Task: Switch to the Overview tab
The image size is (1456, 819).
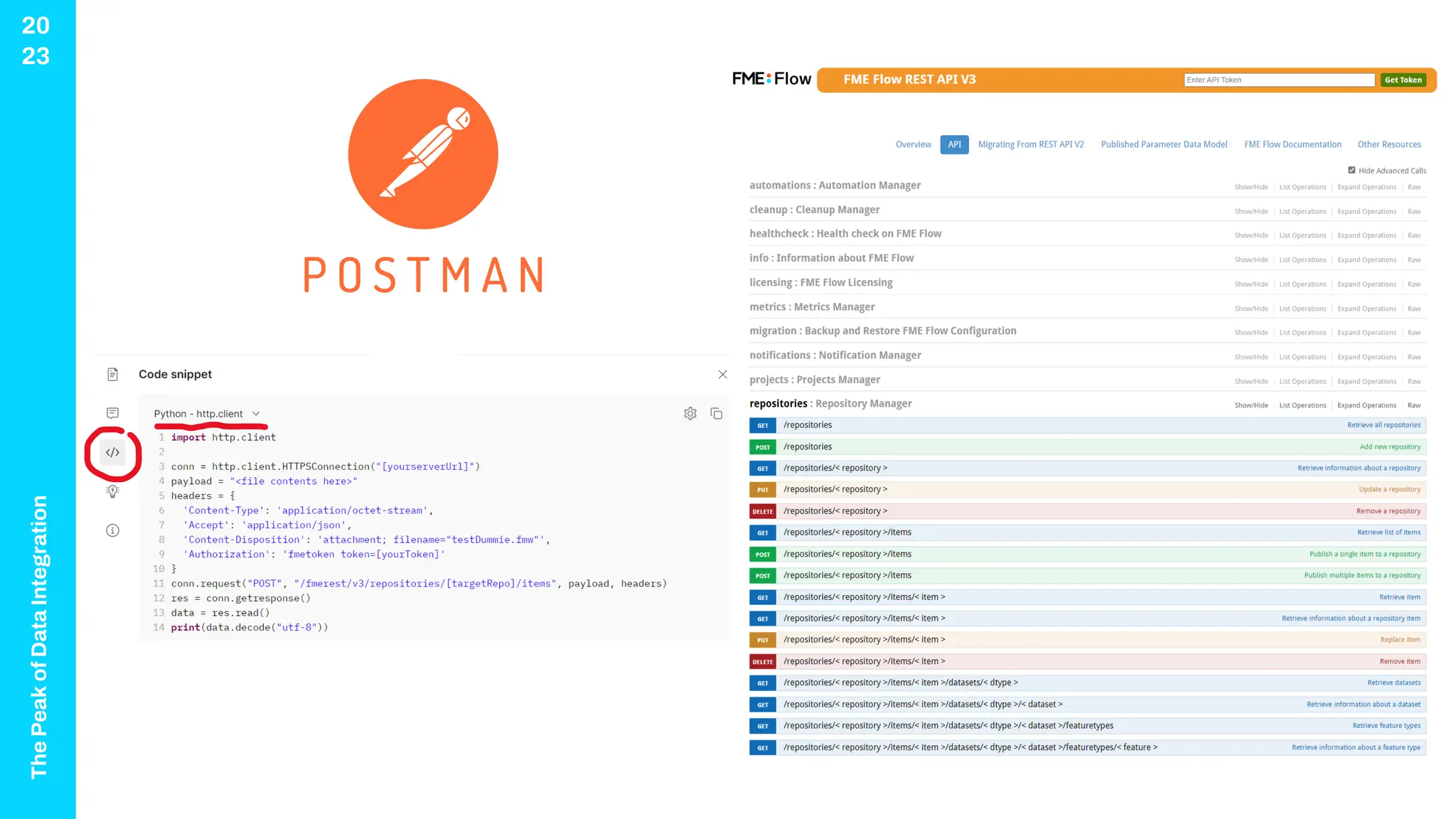Action: click(913, 144)
